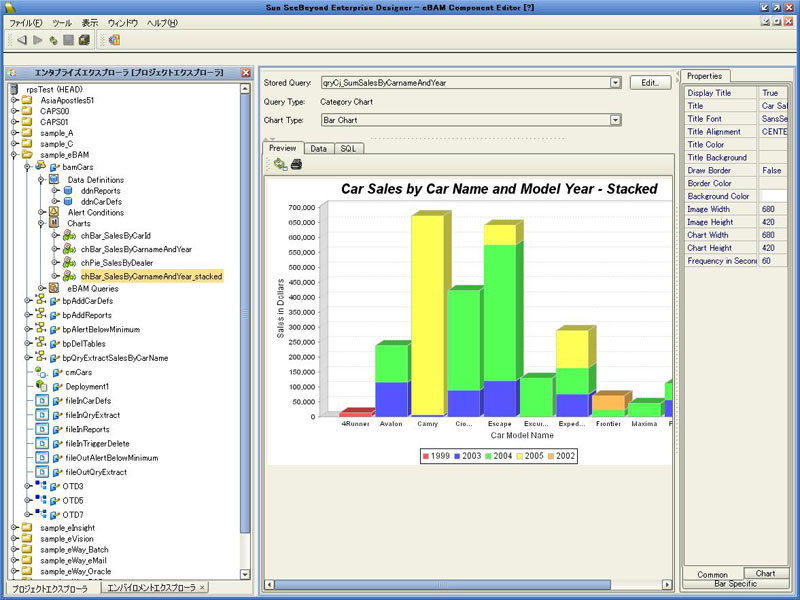Screen dimensions: 800x600
Task: Click the Background Color swatch value
Action: 773,196
